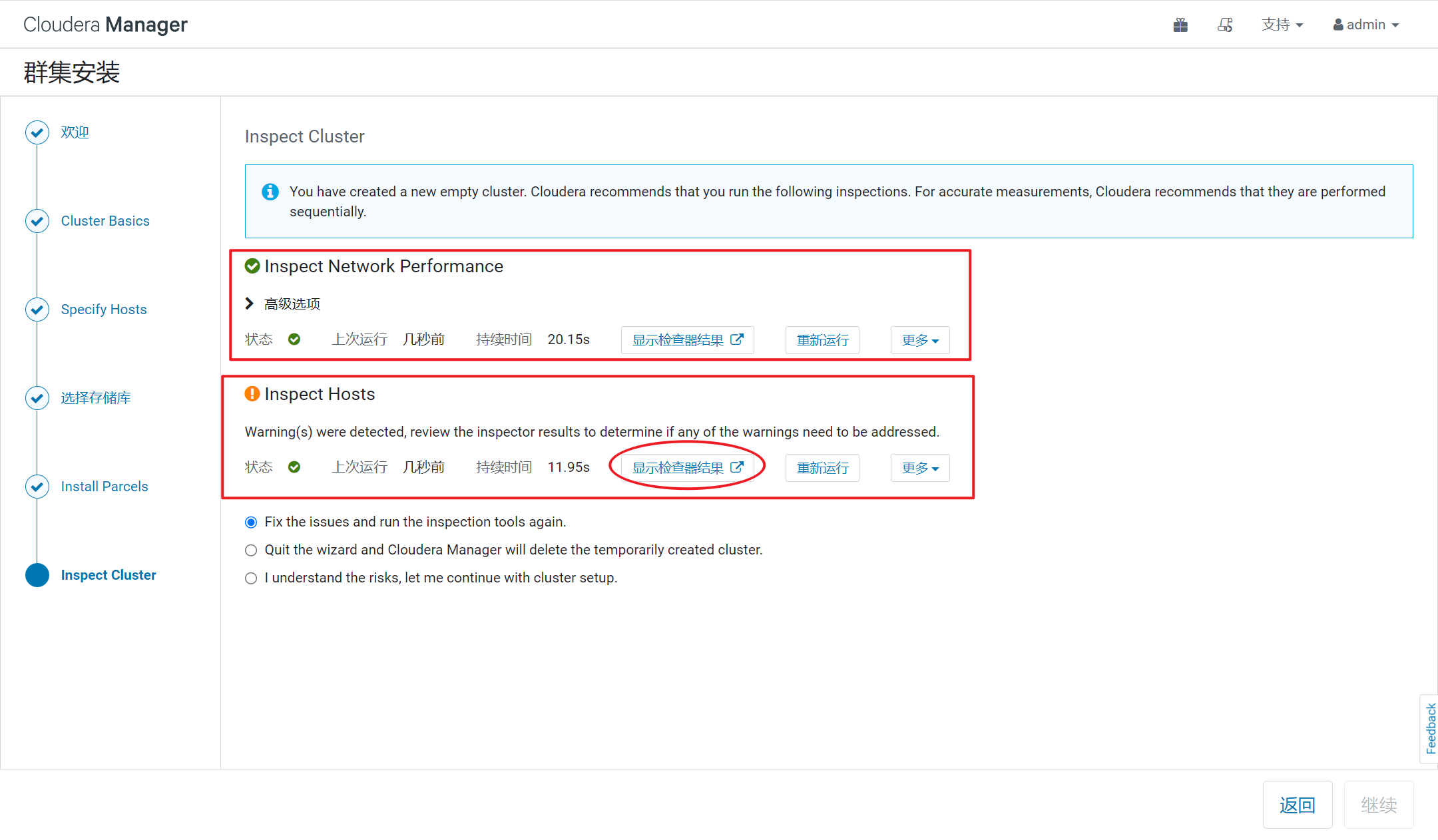
Task: Expand the 高级选项 advanced options chevron
Action: click(250, 304)
